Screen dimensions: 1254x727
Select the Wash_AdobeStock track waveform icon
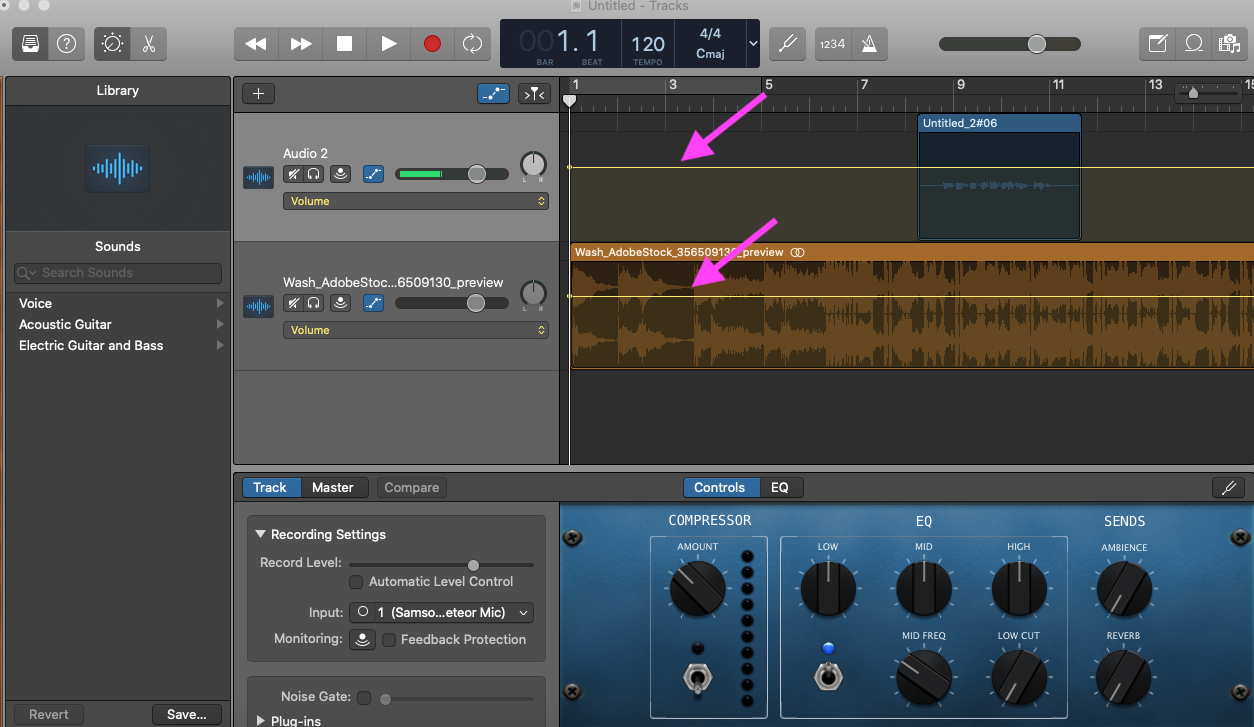(x=259, y=307)
